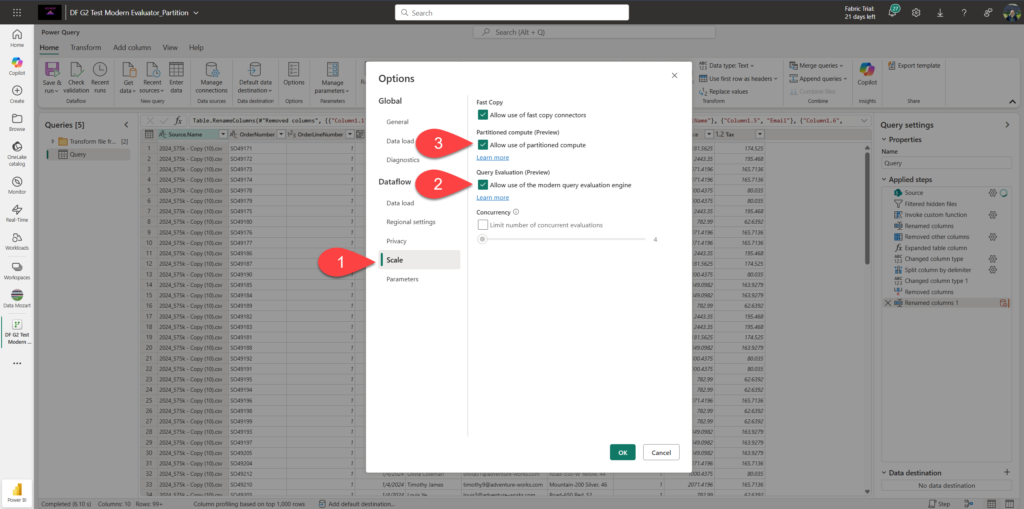Viewport: 1024px width, 509px height.
Task: Expand the Merge queries dropdown
Action: tap(812, 65)
